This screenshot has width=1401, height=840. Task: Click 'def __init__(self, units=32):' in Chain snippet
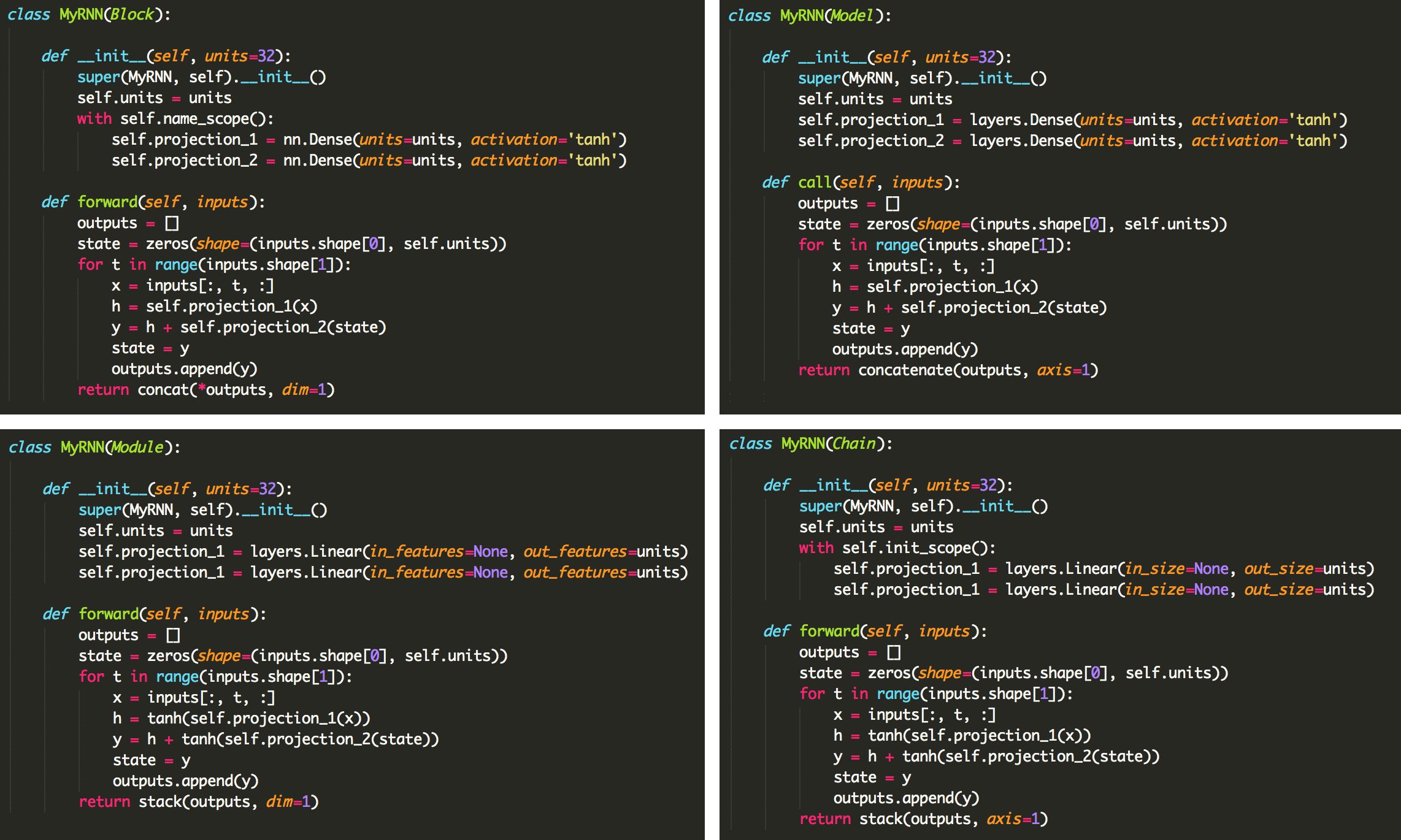pos(888,486)
